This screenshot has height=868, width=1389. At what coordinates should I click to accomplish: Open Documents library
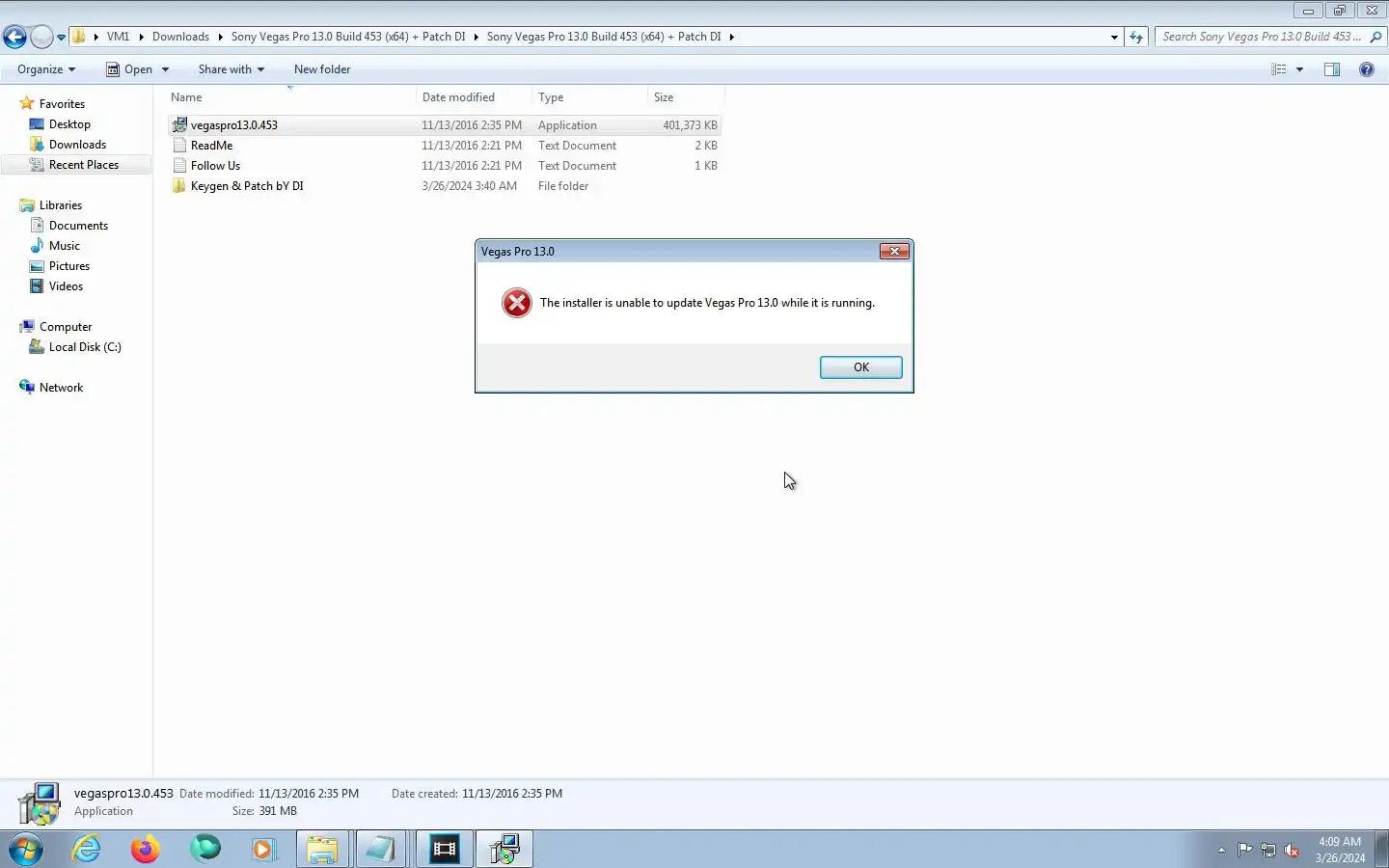point(78,226)
